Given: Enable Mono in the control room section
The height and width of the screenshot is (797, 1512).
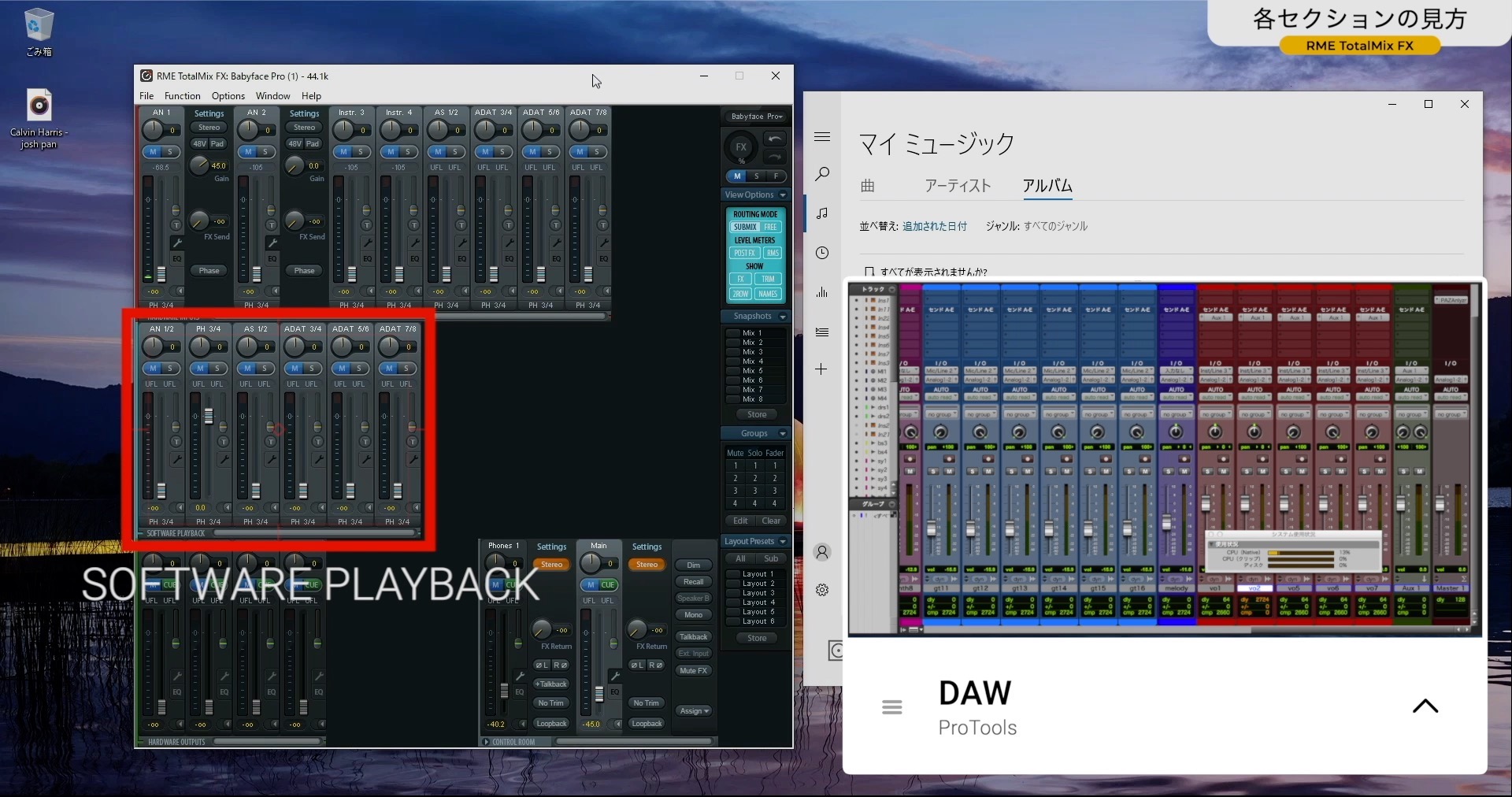Looking at the screenshot, I should [693, 615].
